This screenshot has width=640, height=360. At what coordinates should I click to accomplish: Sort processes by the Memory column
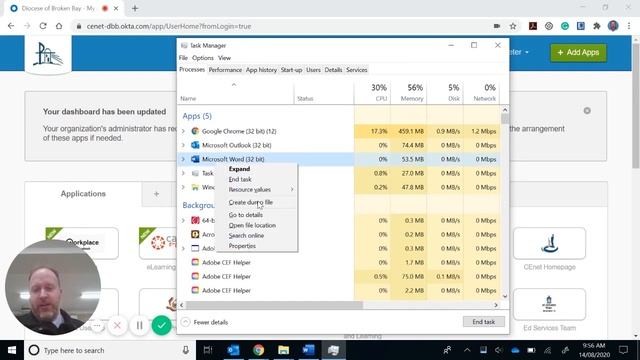(x=409, y=92)
